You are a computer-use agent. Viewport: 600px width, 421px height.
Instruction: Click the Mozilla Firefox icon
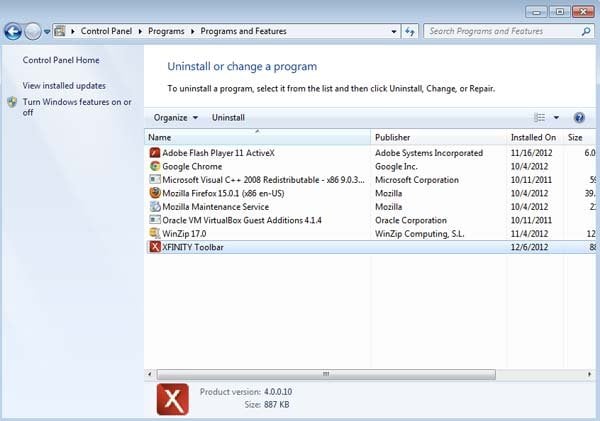[x=155, y=193]
